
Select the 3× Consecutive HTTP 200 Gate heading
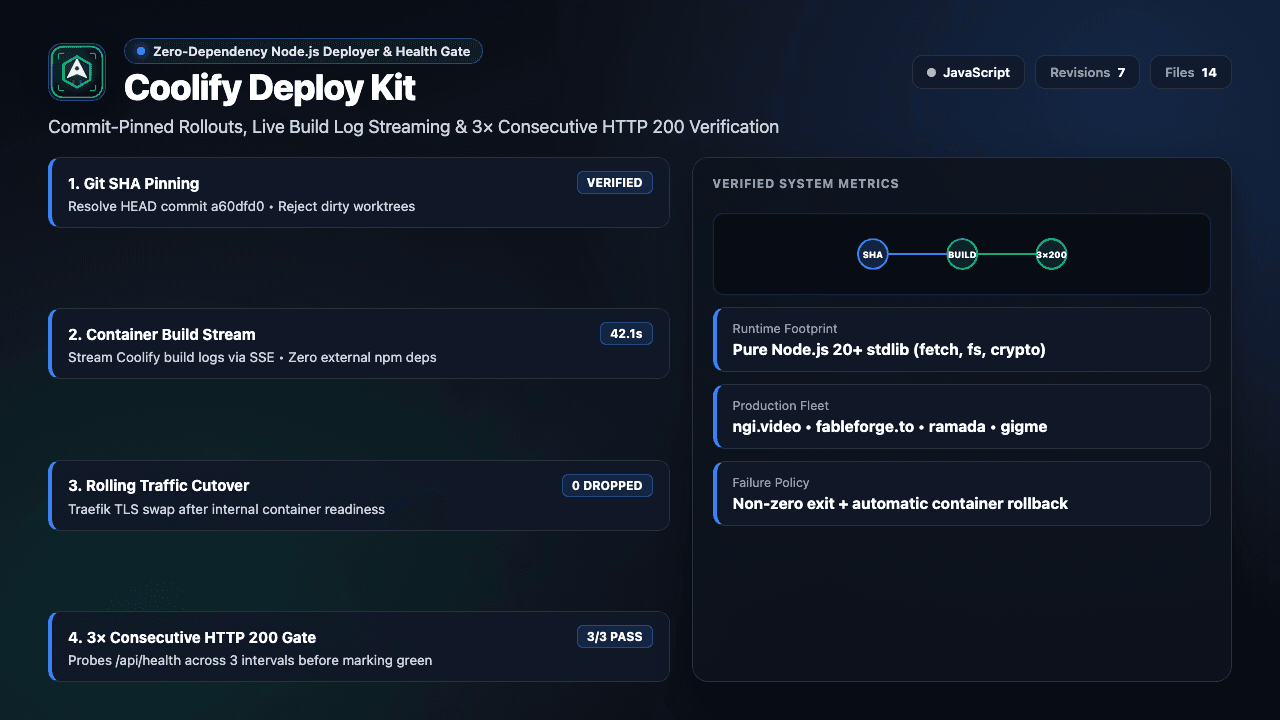point(192,637)
